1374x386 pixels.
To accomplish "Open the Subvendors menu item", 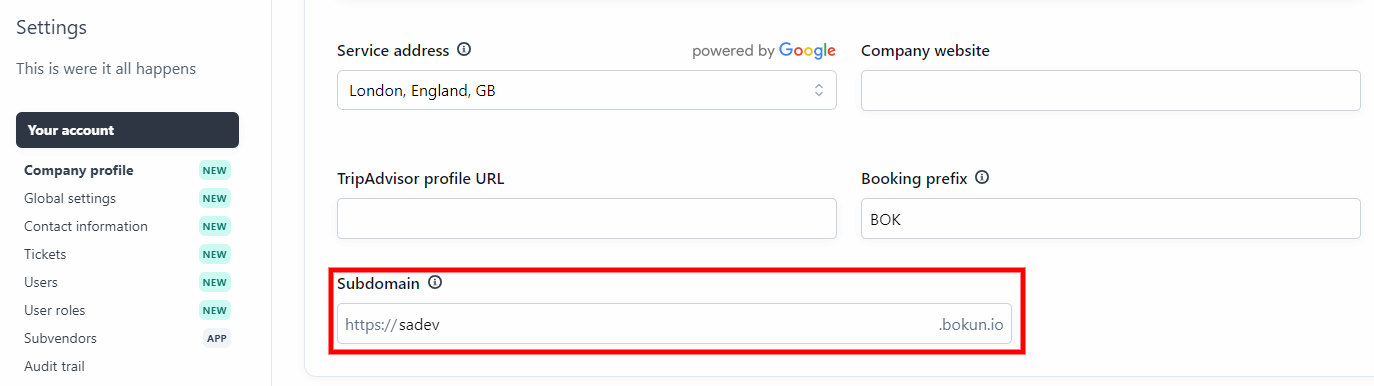I will 60,338.
